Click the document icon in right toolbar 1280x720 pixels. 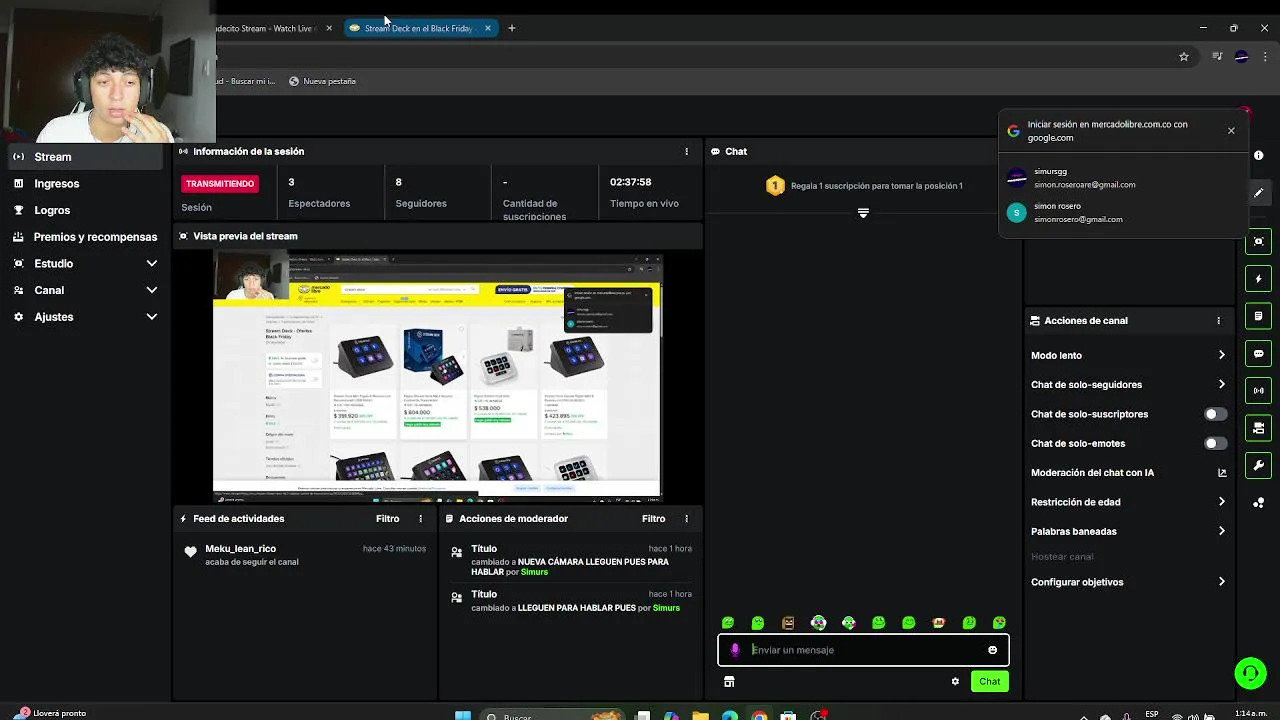tap(1259, 316)
